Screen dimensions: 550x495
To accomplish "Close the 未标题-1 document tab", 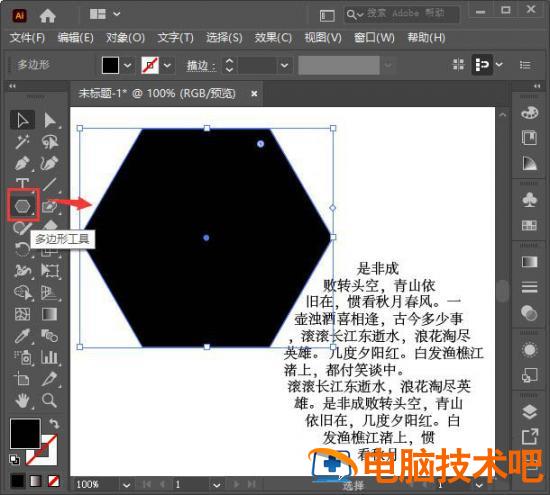I will pyautogui.click(x=254, y=94).
